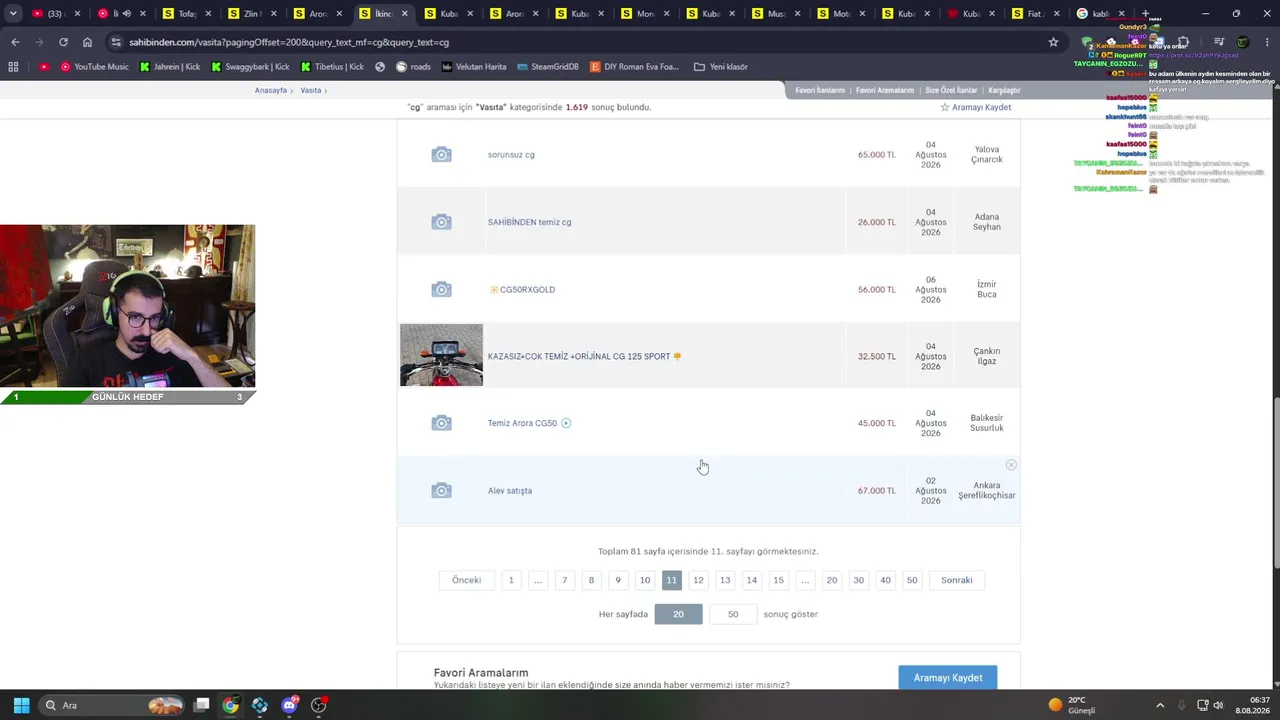Viewport: 1280px width, 720px height.
Task: Click the 65.000 TL price
Action: (876, 155)
